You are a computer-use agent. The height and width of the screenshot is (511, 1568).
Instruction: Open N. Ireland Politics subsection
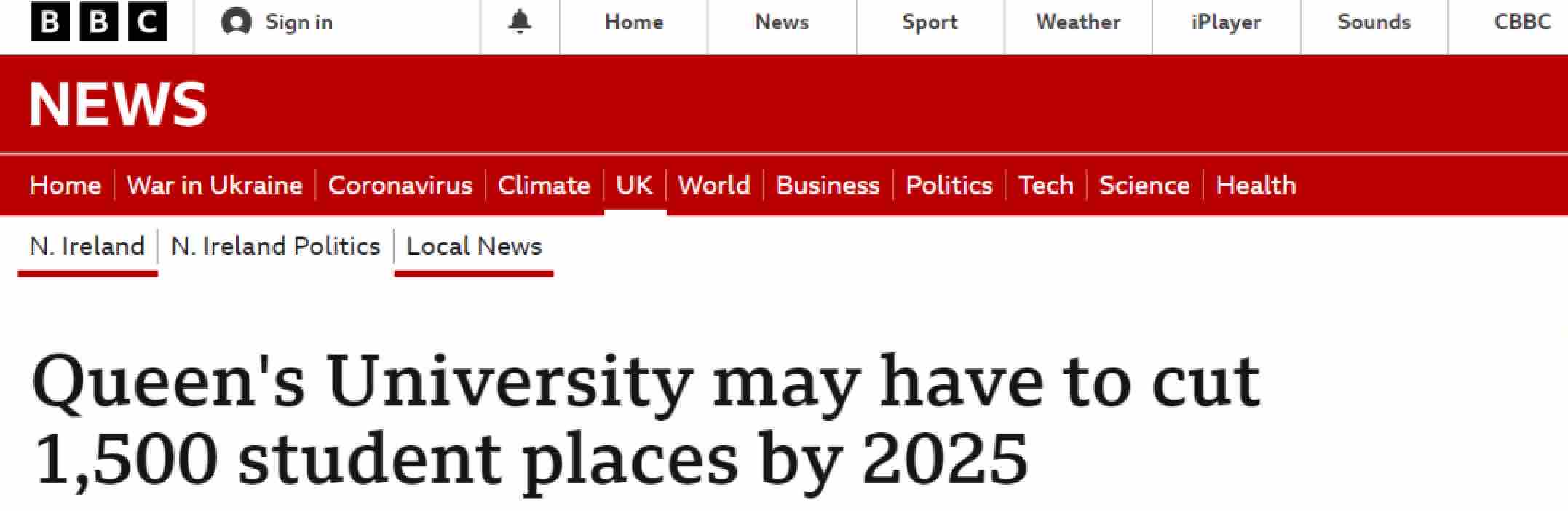pyautogui.click(x=275, y=246)
